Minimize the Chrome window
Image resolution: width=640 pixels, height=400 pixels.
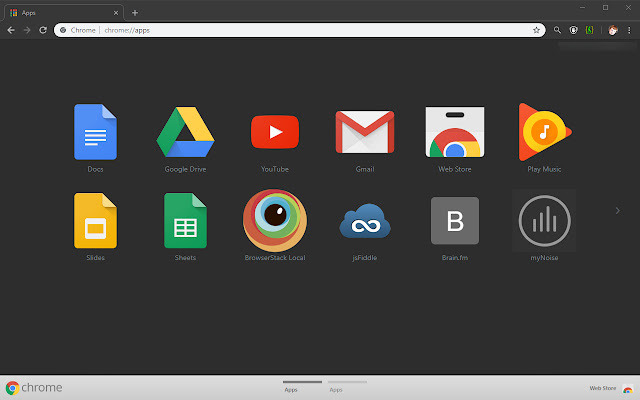click(582, 7)
